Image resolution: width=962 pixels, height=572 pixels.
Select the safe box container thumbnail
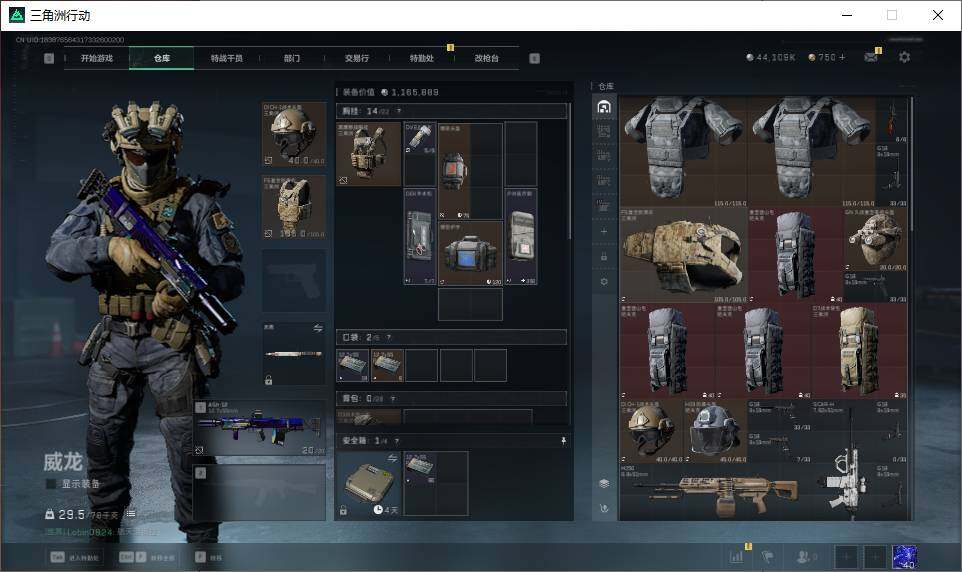point(368,484)
